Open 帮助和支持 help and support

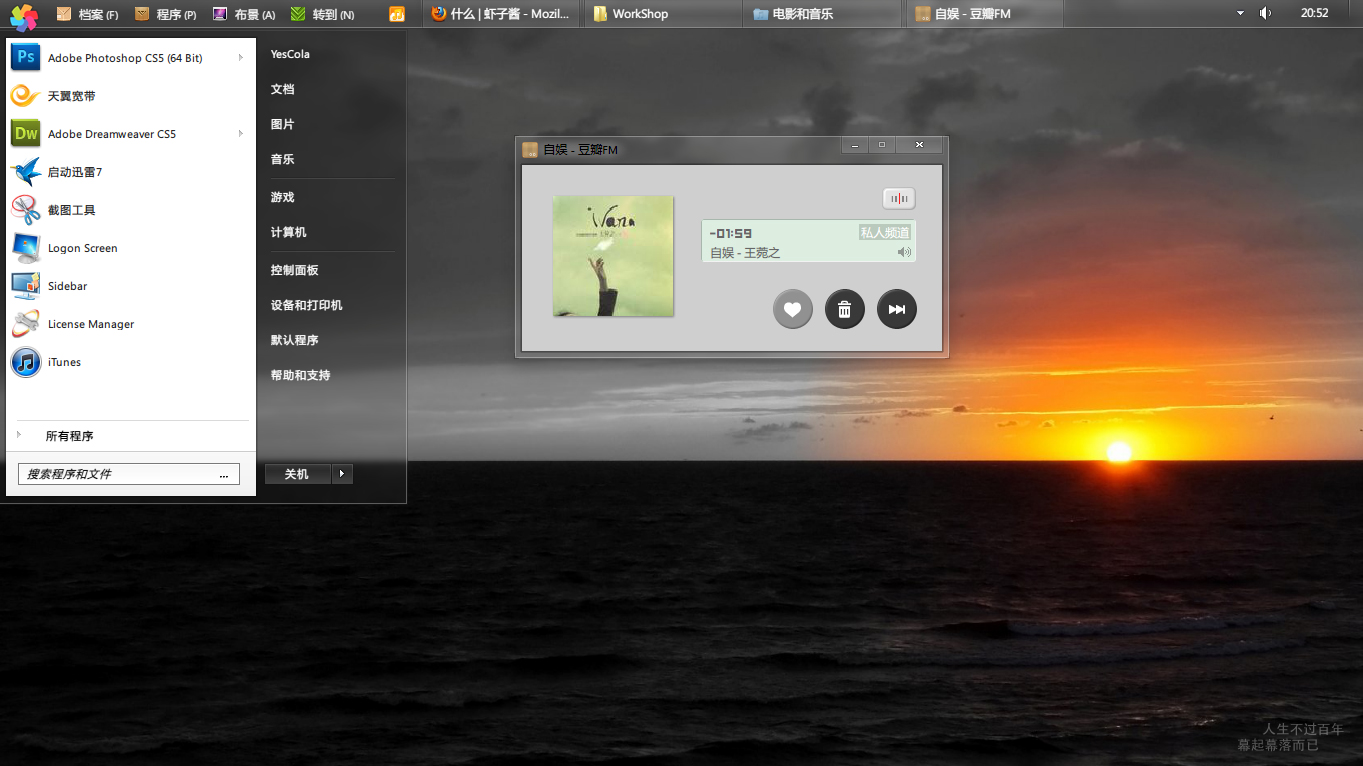point(300,375)
